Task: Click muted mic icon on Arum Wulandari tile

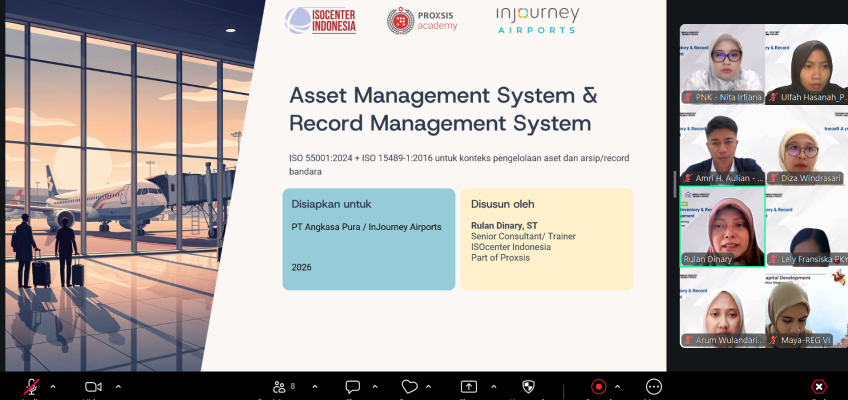Action: click(688, 340)
